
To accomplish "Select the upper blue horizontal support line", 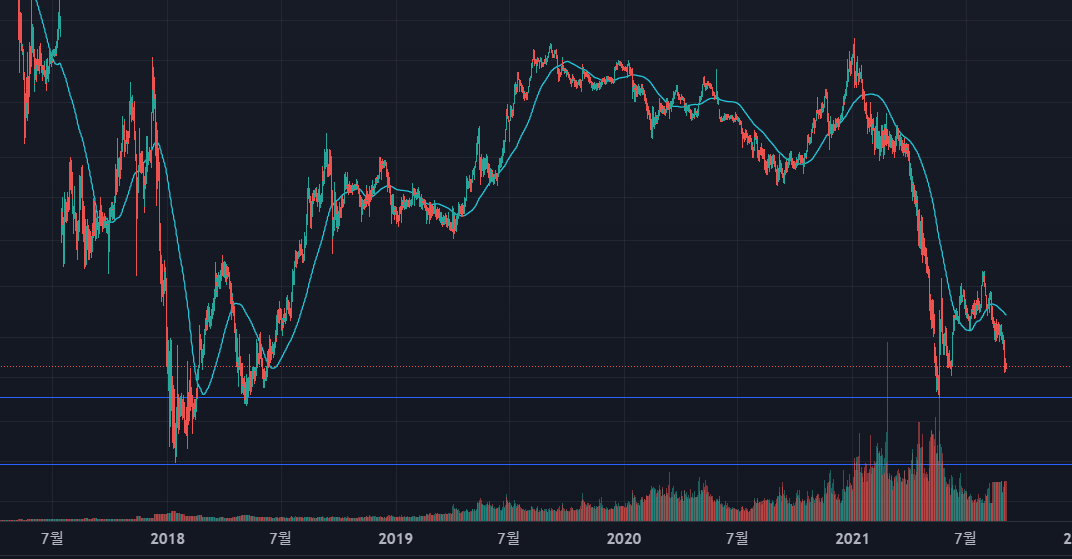I will pos(536,397).
